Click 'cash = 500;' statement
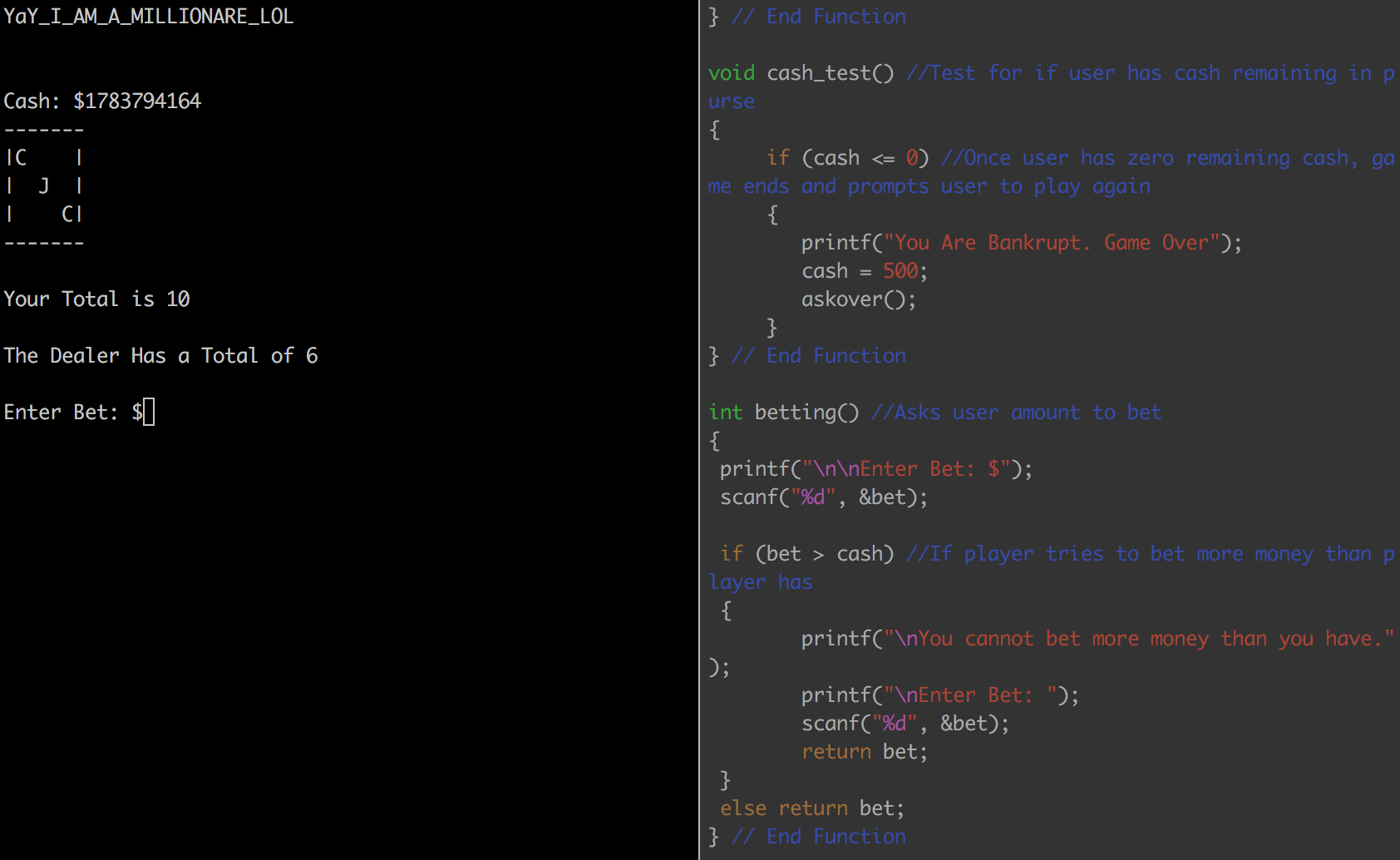The width and height of the screenshot is (1400, 860). coord(865,271)
